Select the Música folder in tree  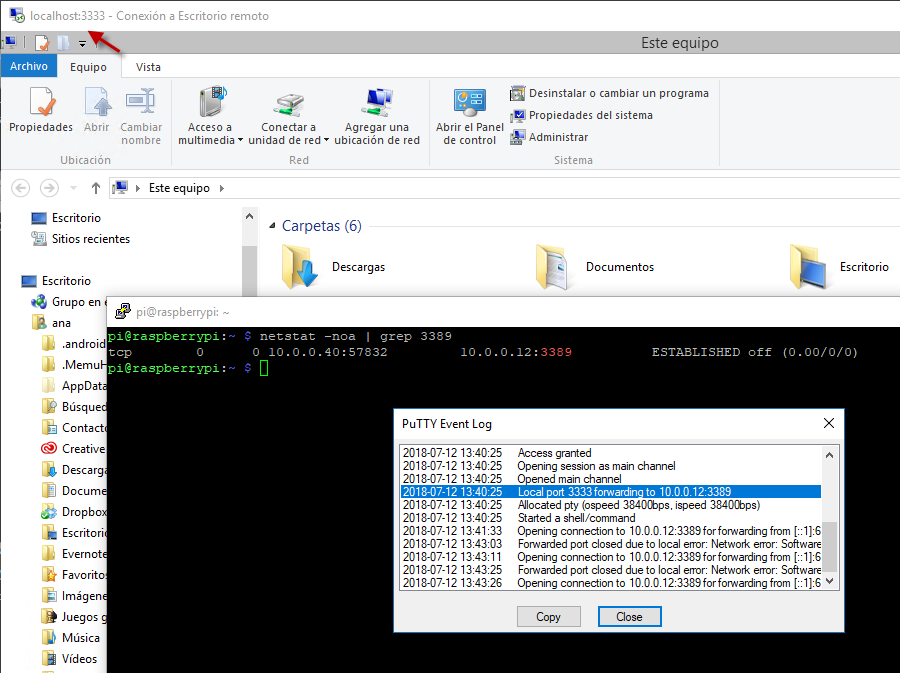pos(71,638)
